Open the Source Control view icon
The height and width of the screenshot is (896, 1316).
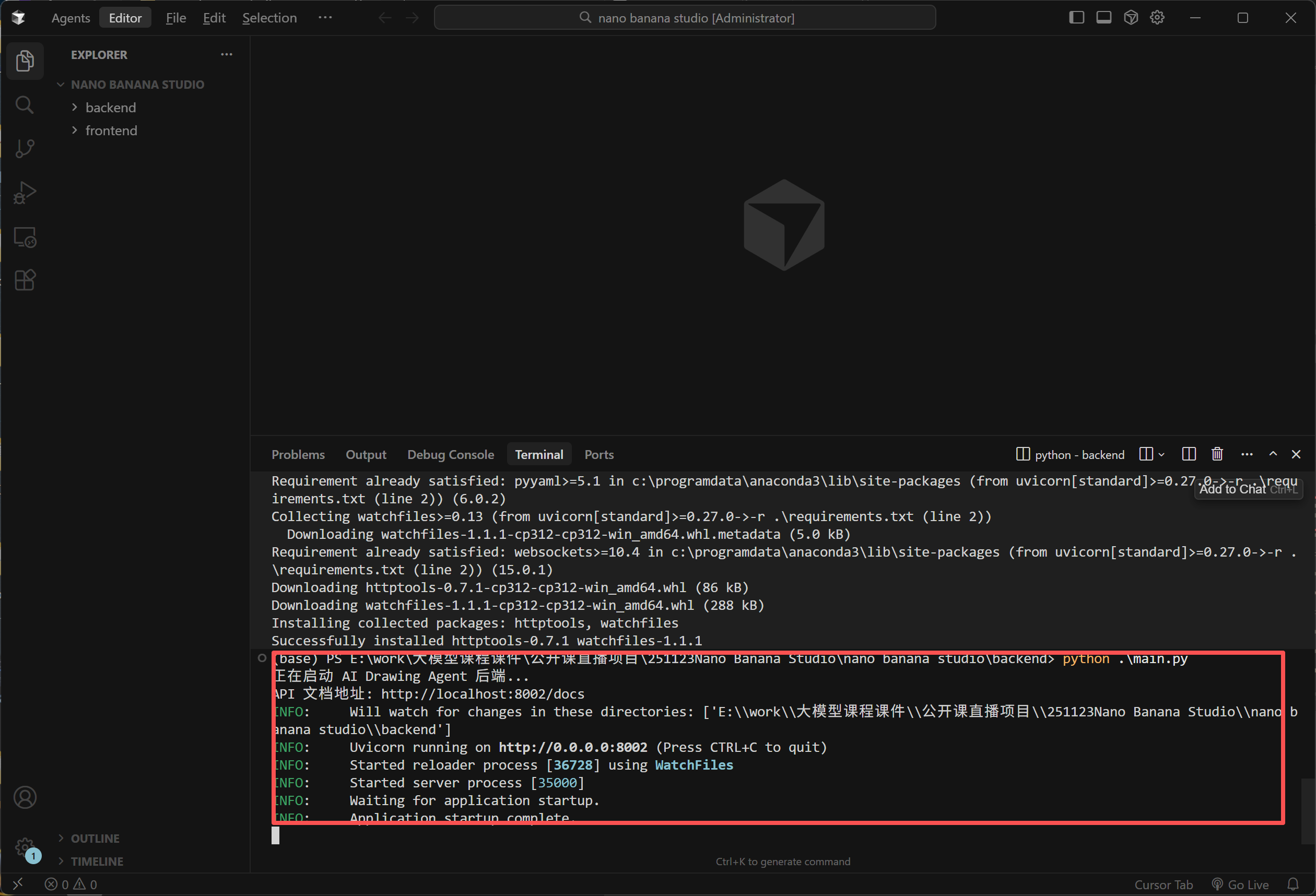[25, 149]
